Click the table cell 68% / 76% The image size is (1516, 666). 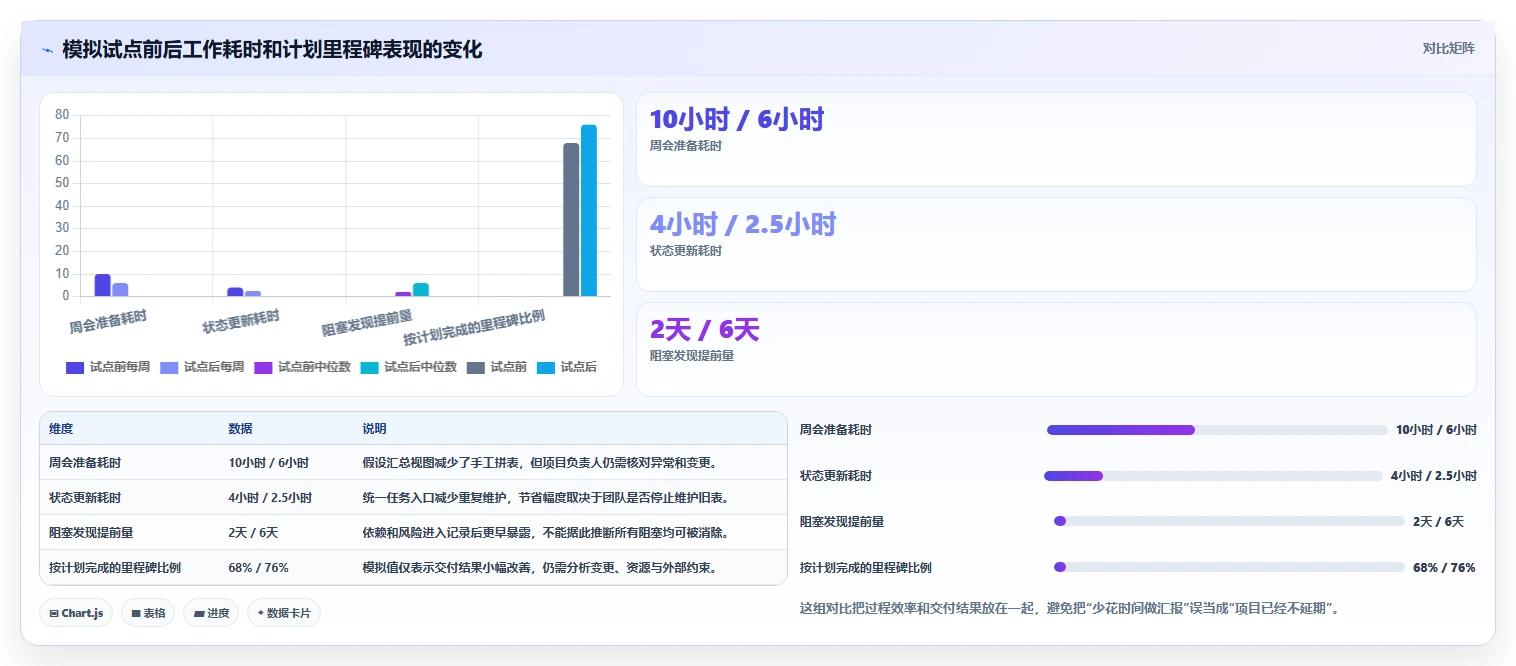pyautogui.click(x=258, y=567)
